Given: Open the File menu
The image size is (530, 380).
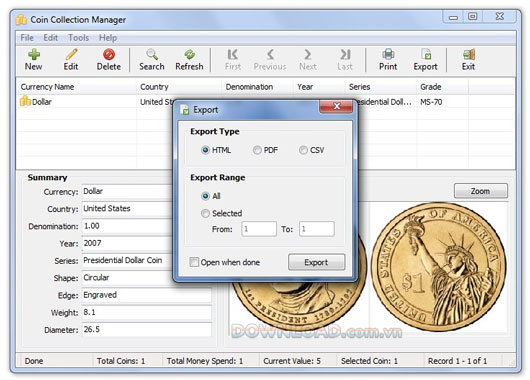Looking at the screenshot, I should point(27,38).
